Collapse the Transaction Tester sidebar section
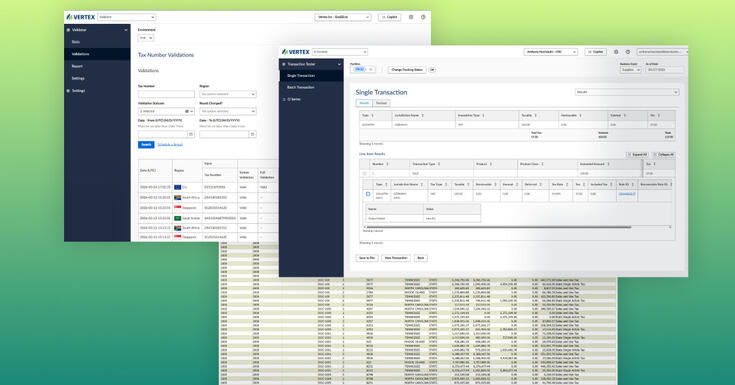The width and height of the screenshot is (735, 385). pos(339,64)
